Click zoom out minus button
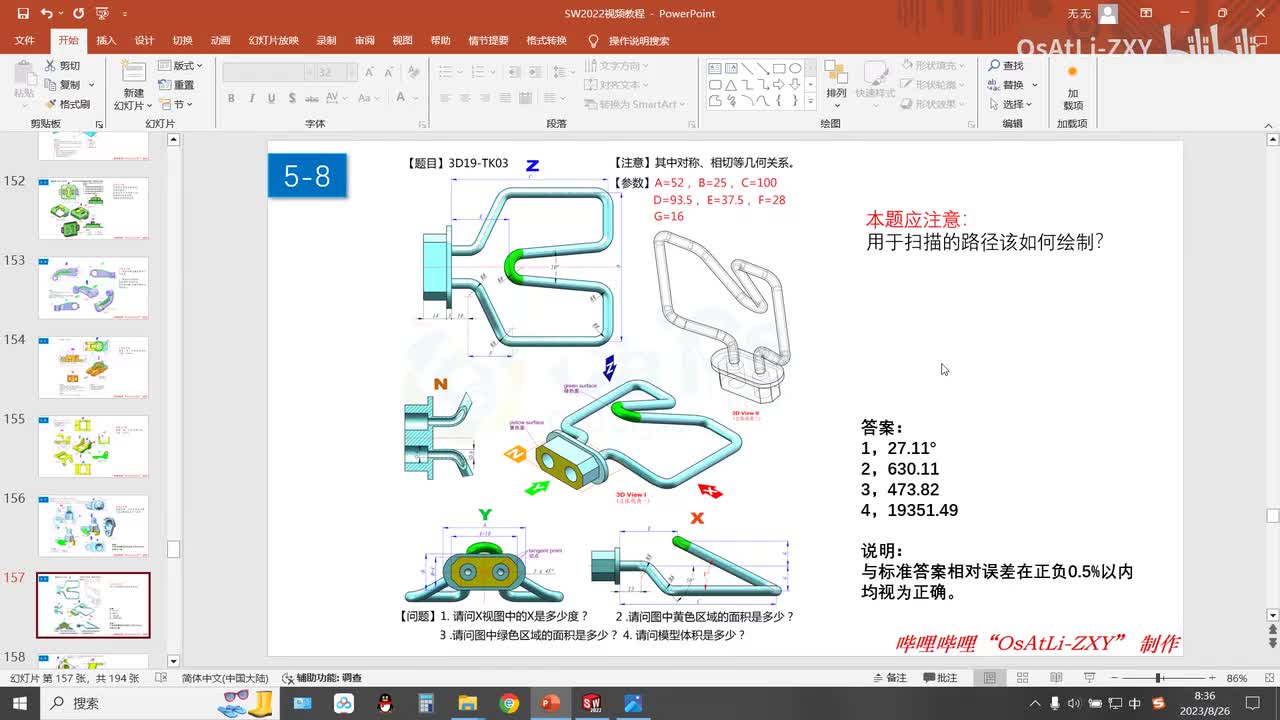Image resolution: width=1280 pixels, height=720 pixels. [x=1113, y=678]
